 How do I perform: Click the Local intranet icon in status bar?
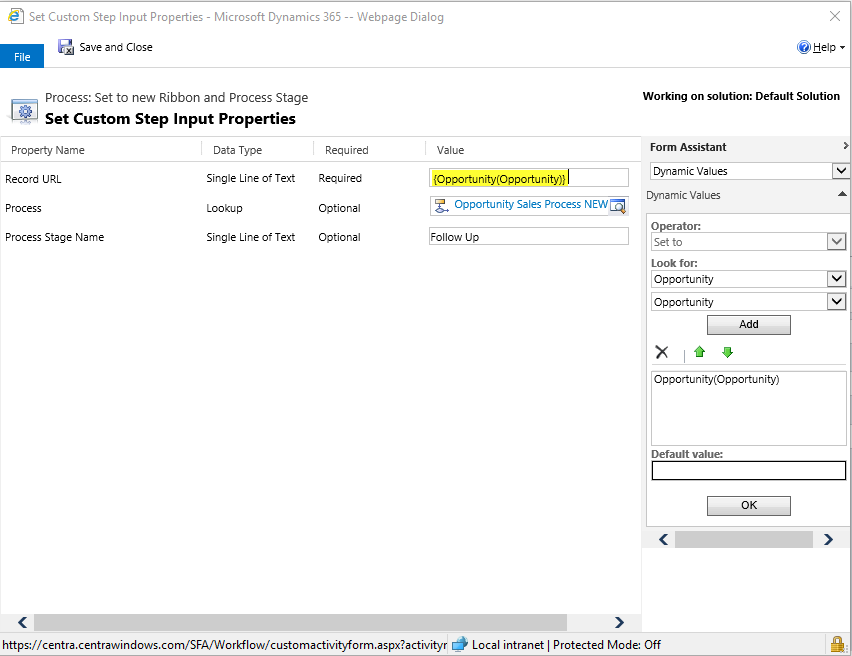(x=459, y=644)
